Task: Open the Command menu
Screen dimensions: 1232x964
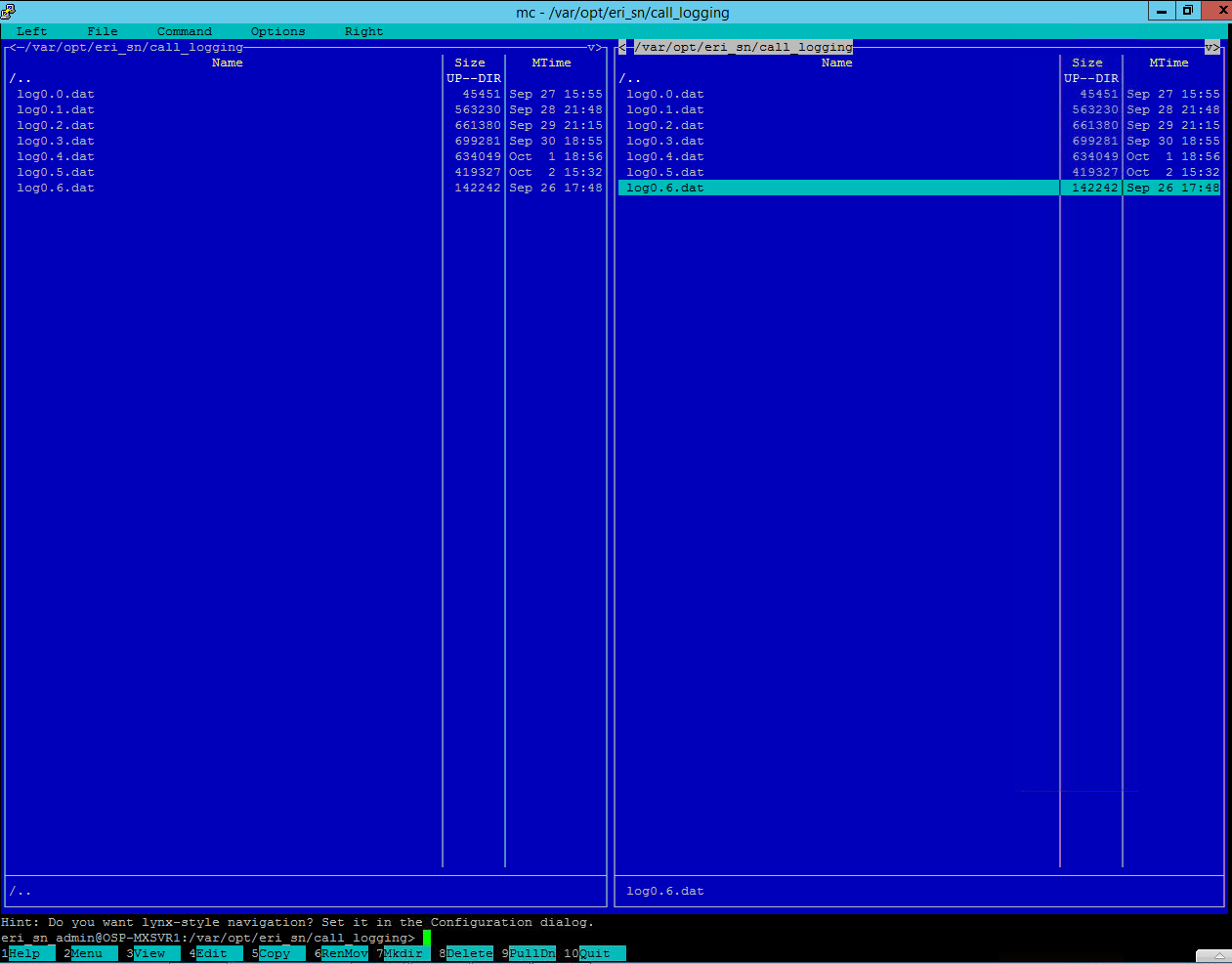Action: point(184,30)
